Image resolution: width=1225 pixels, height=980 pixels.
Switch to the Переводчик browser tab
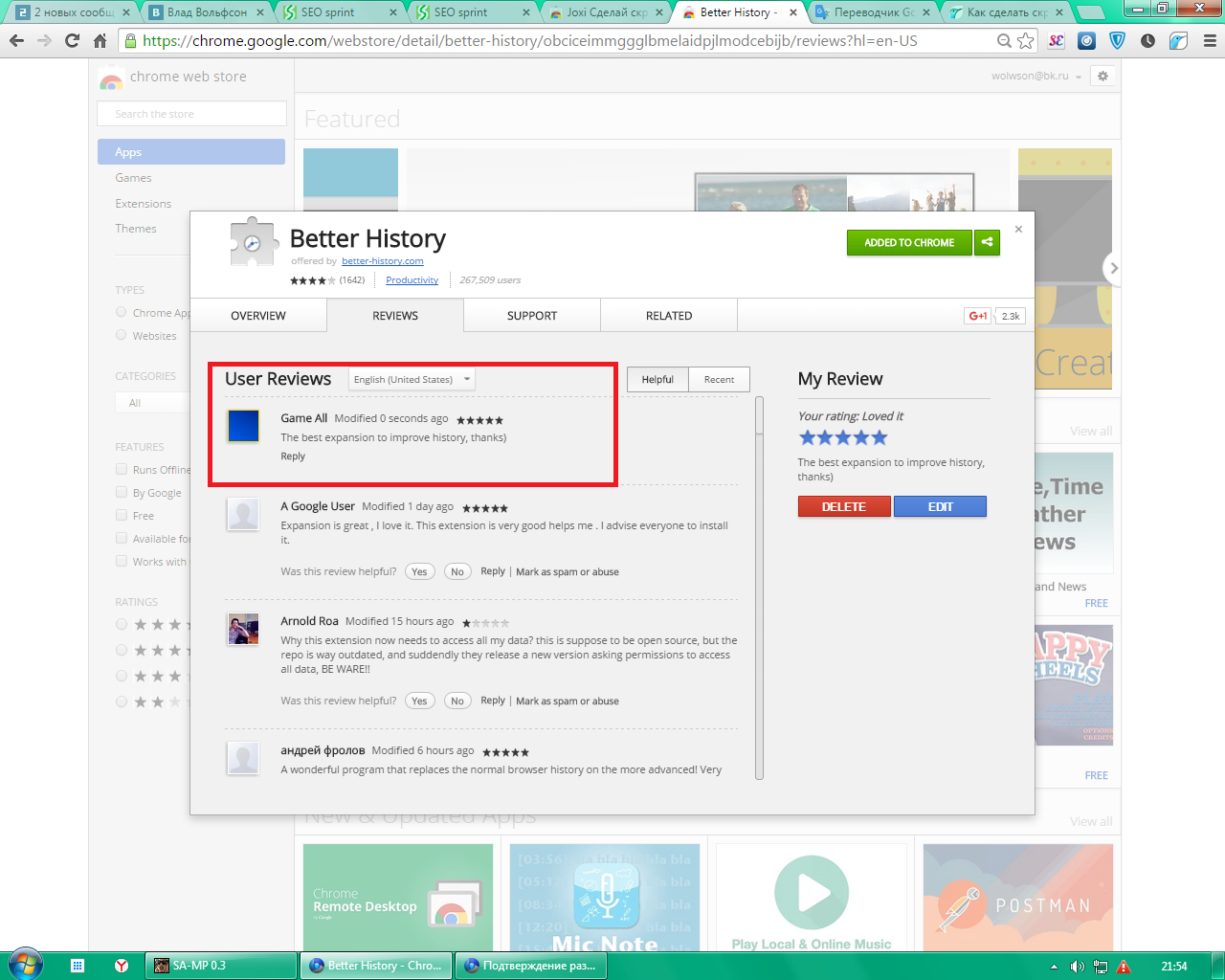pyautogui.click(x=873, y=12)
